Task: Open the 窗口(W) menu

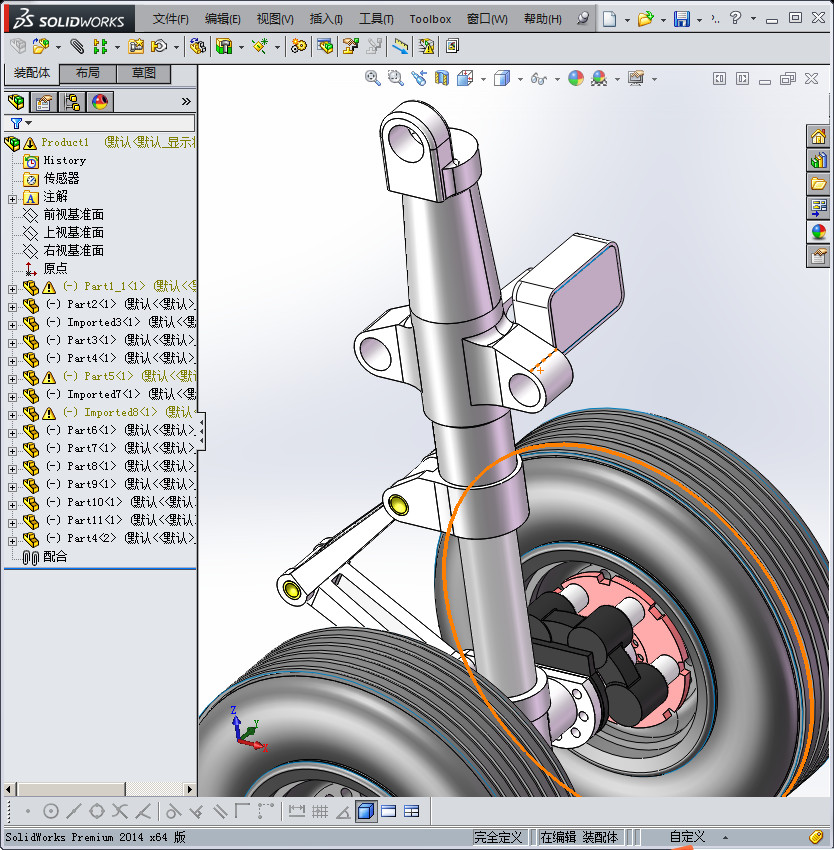Action: [x=487, y=19]
